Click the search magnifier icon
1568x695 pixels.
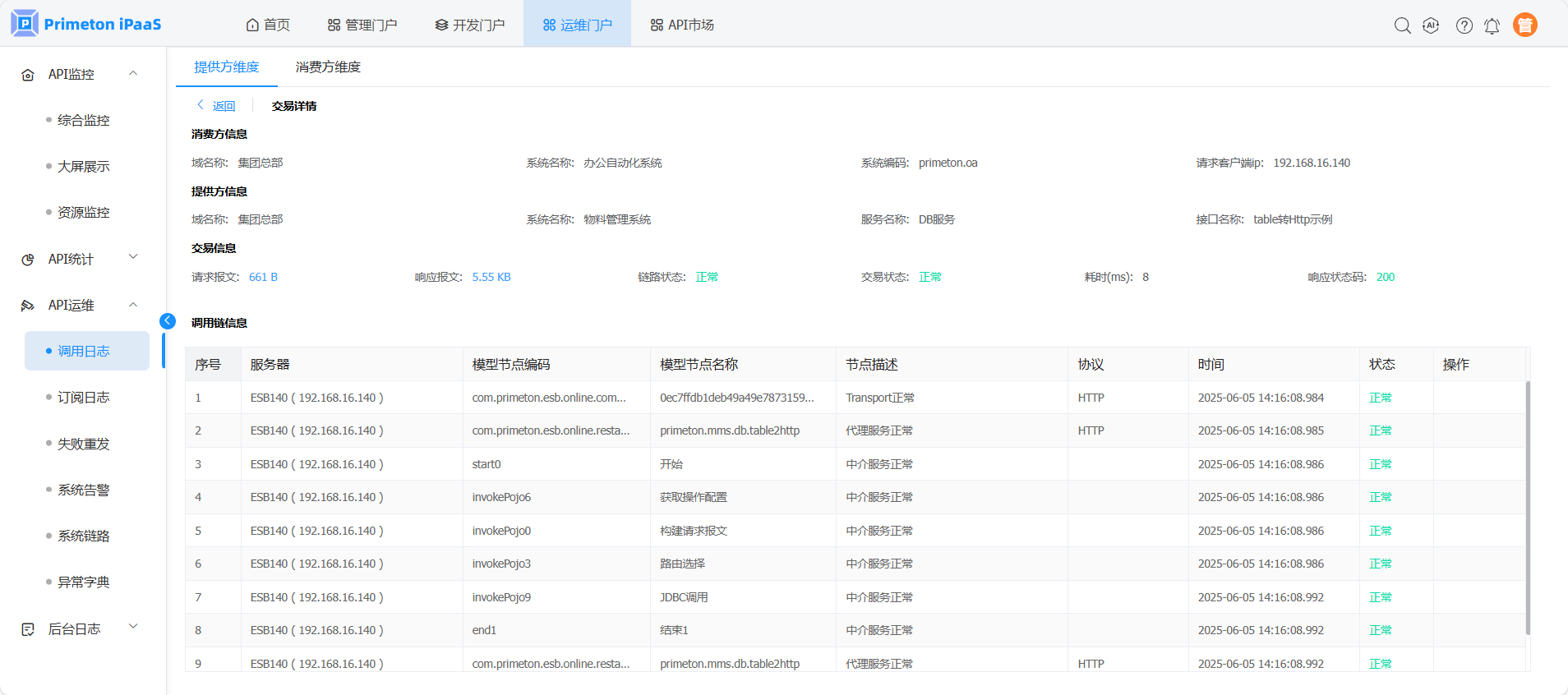[1402, 25]
